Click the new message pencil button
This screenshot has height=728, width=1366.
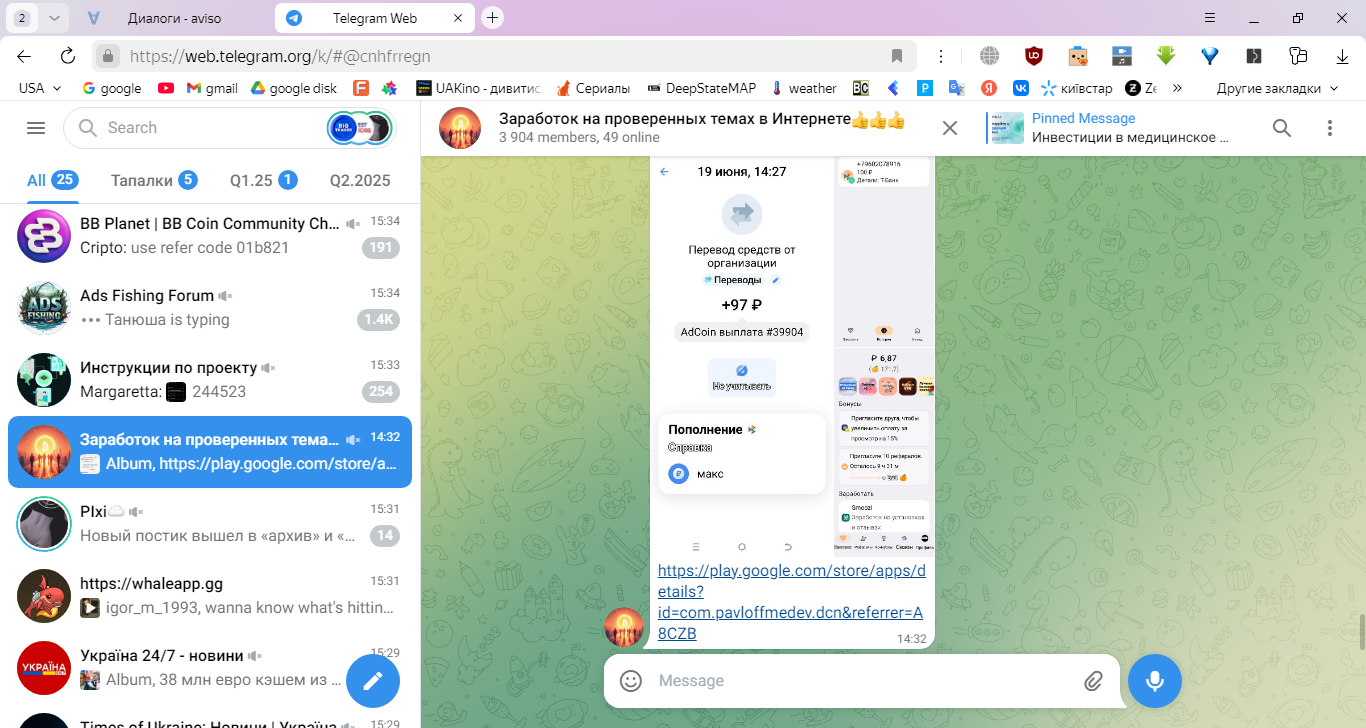pos(373,681)
